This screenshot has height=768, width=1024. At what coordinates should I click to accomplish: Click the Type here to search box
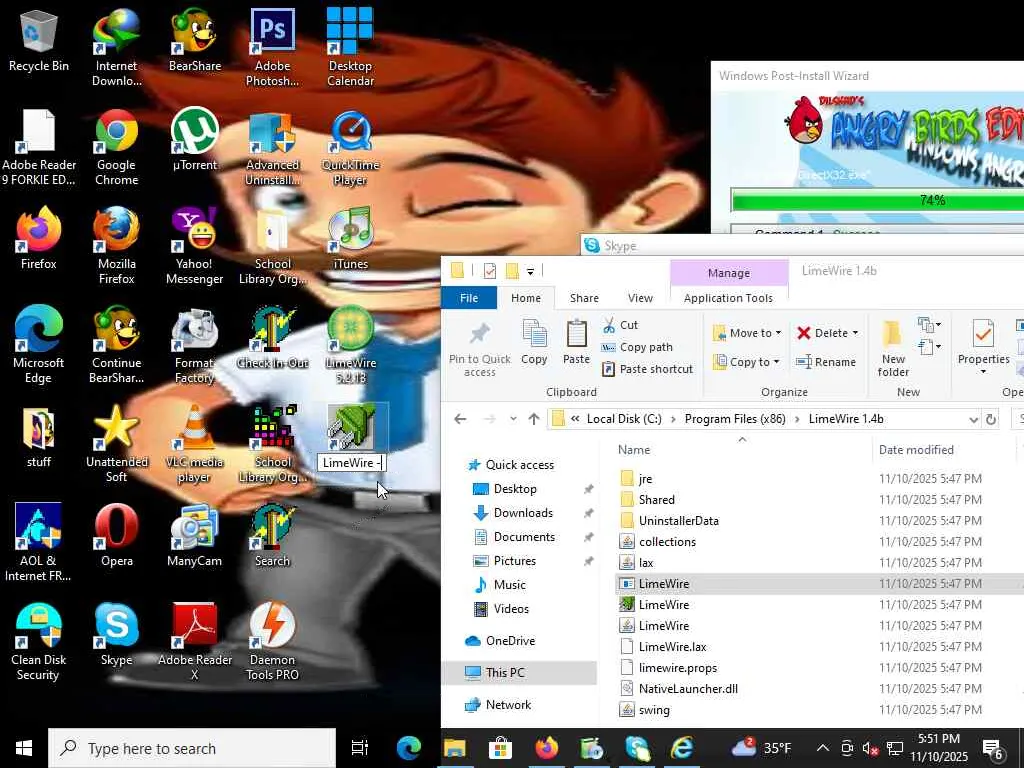pos(192,748)
